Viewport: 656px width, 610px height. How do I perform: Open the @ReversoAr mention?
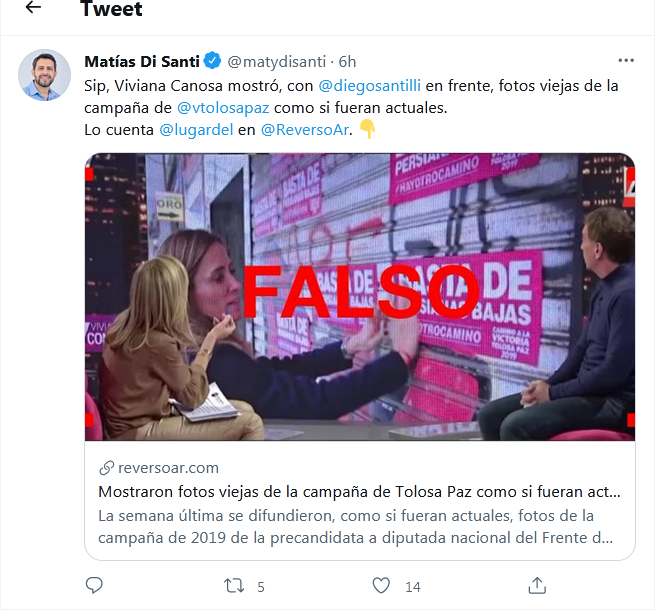click(x=305, y=130)
